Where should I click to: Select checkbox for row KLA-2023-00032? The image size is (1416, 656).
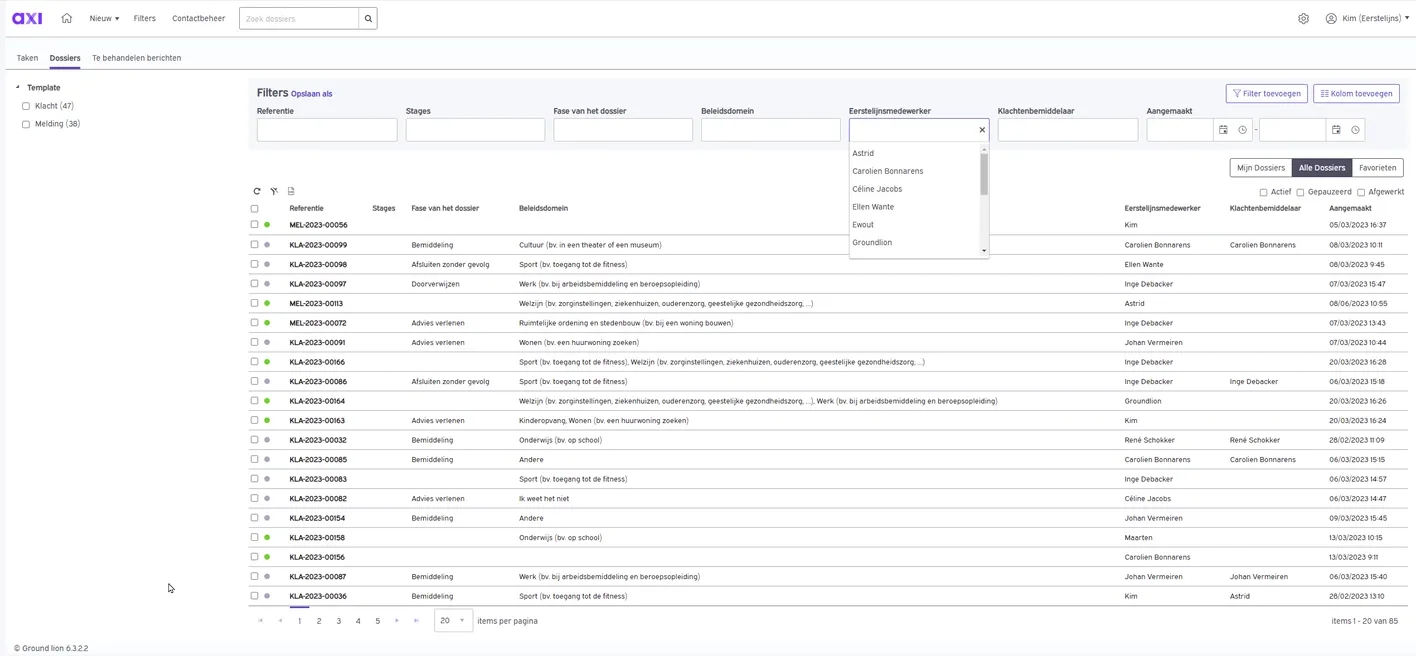coord(254,440)
